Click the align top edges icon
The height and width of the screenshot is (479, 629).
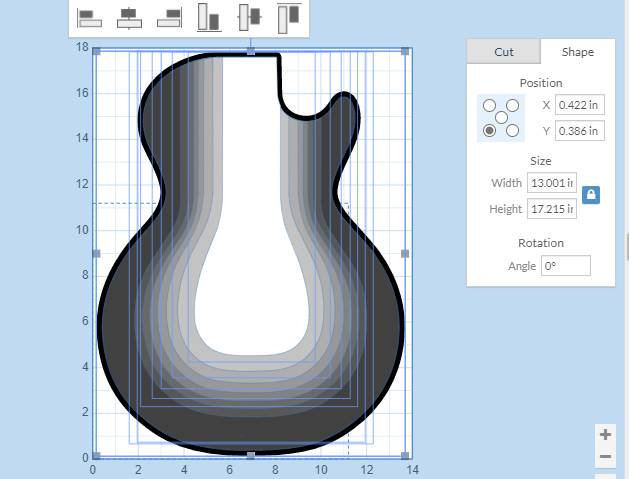pyautogui.click(x=289, y=17)
